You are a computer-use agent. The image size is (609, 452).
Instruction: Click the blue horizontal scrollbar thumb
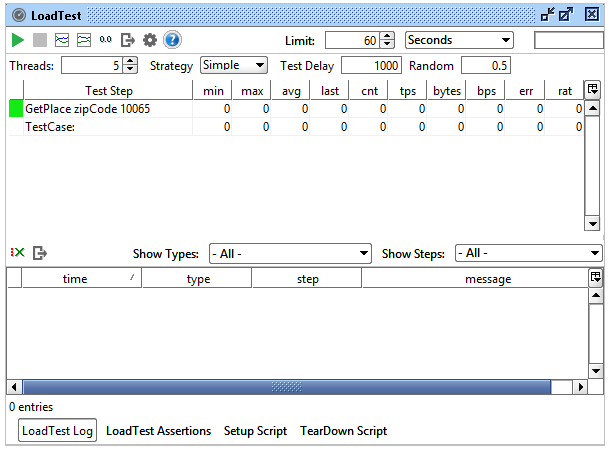coord(287,387)
